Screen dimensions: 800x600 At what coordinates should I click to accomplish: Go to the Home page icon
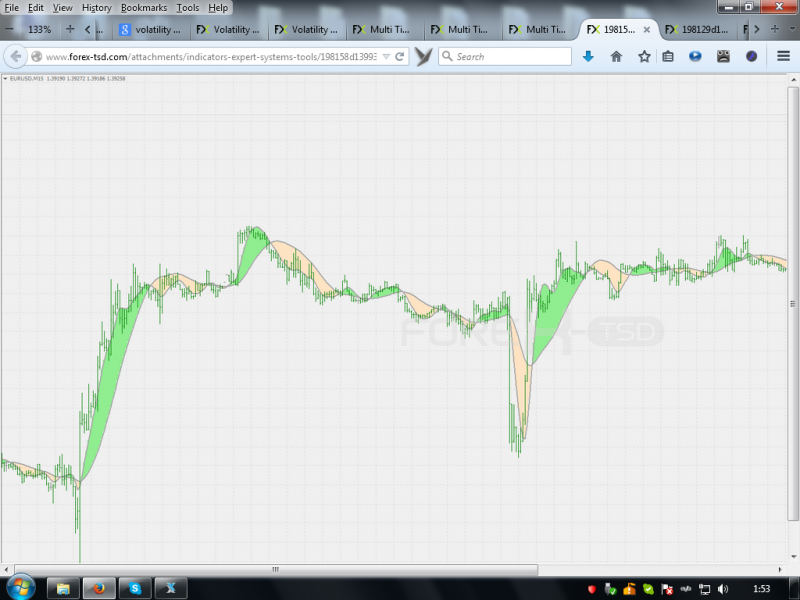coord(616,56)
